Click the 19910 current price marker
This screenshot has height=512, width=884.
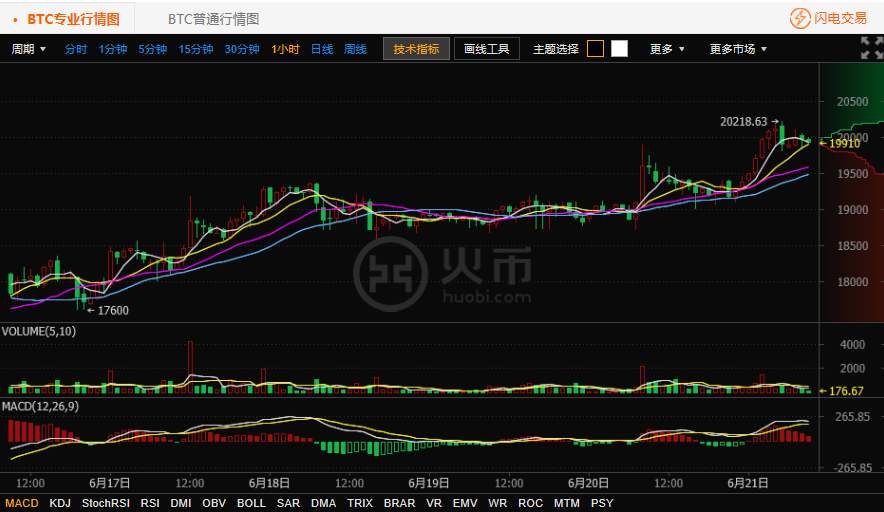pyautogui.click(x=844, y=144)
